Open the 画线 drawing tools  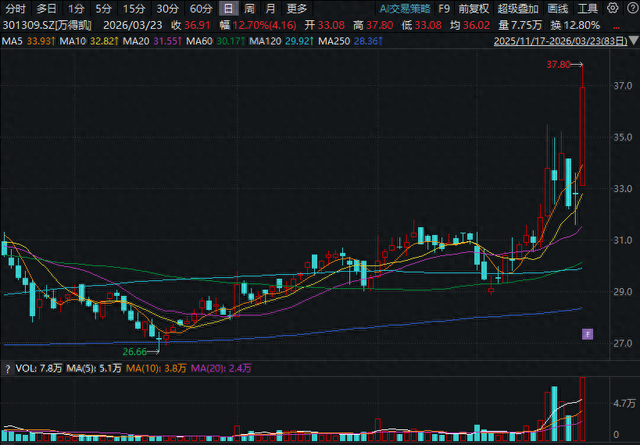click(x=558, y=8)
